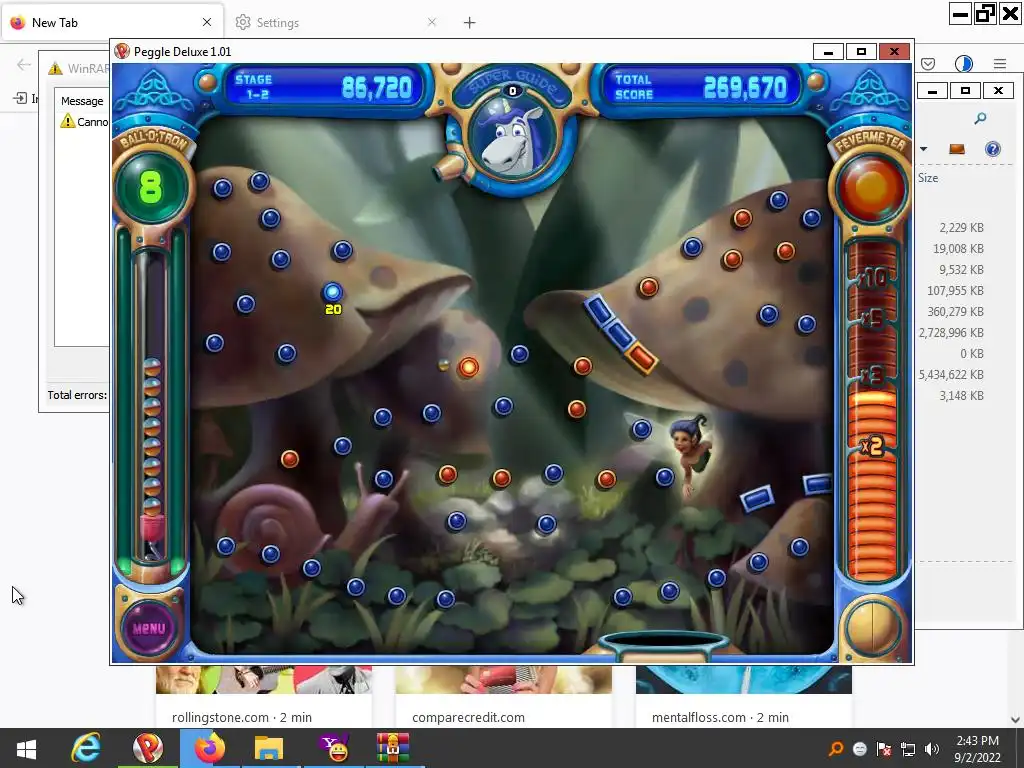Open the Firefox hamburger menu

pos(1000,63)
